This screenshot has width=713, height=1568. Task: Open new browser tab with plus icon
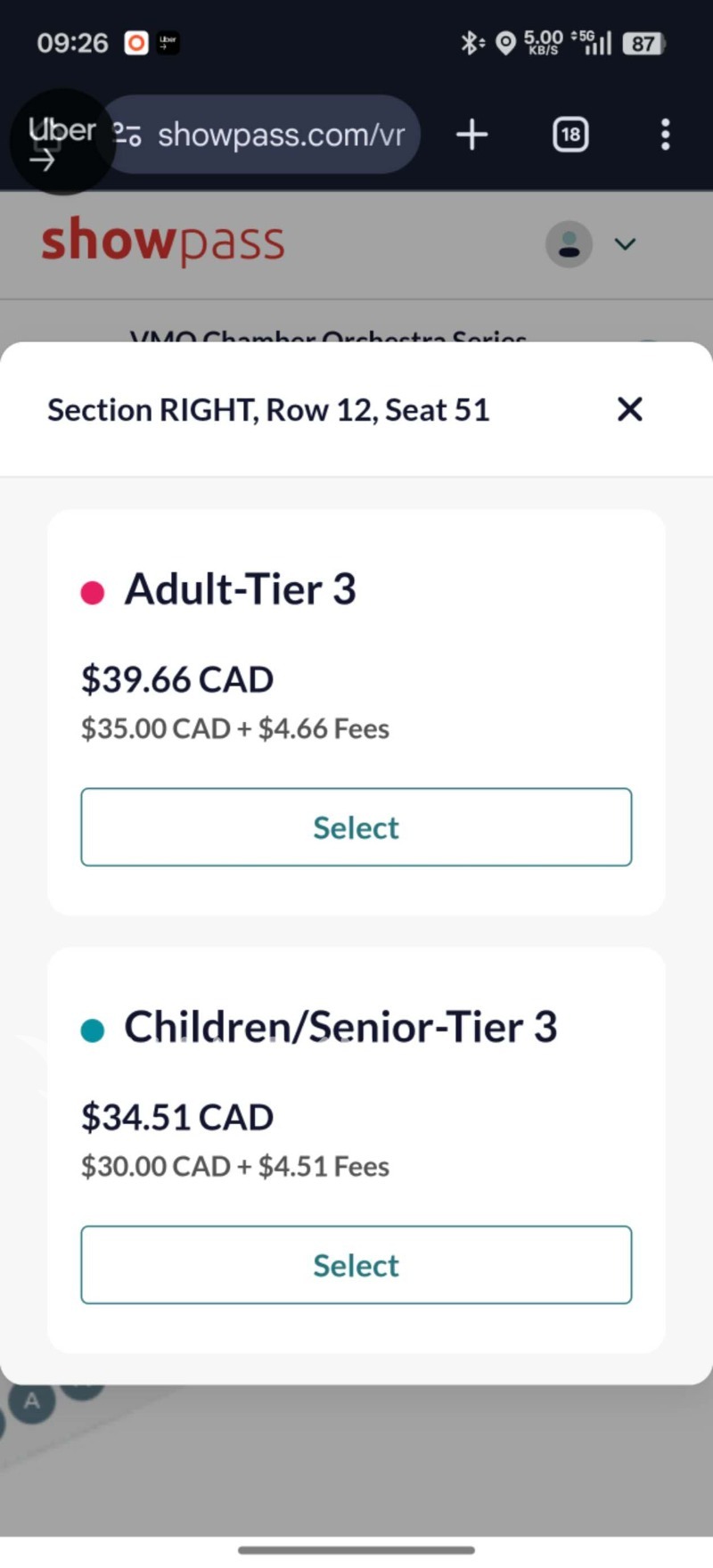[x=471, y=135]
